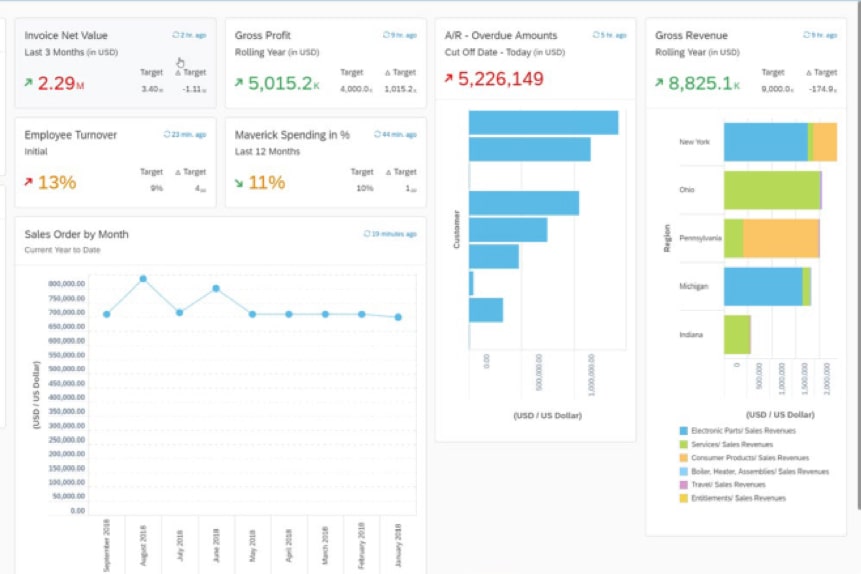The width and height of the screenshot is (861, 574).
Task: Click topmost bar in A/R Overdue chart
Action: coord(543,123)
